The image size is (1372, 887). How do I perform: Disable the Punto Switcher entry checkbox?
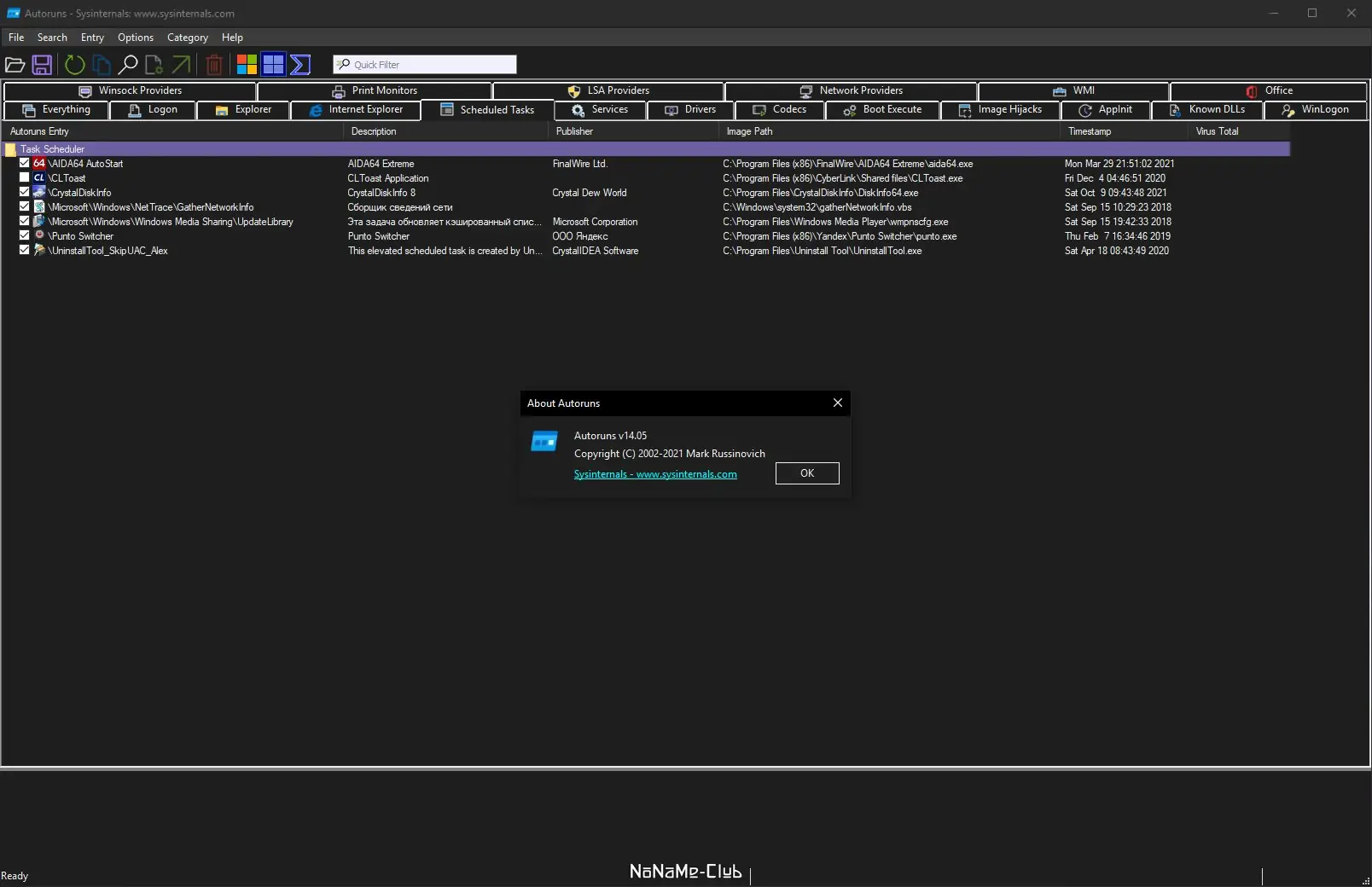pyautogui.click(x=25, y=235)
